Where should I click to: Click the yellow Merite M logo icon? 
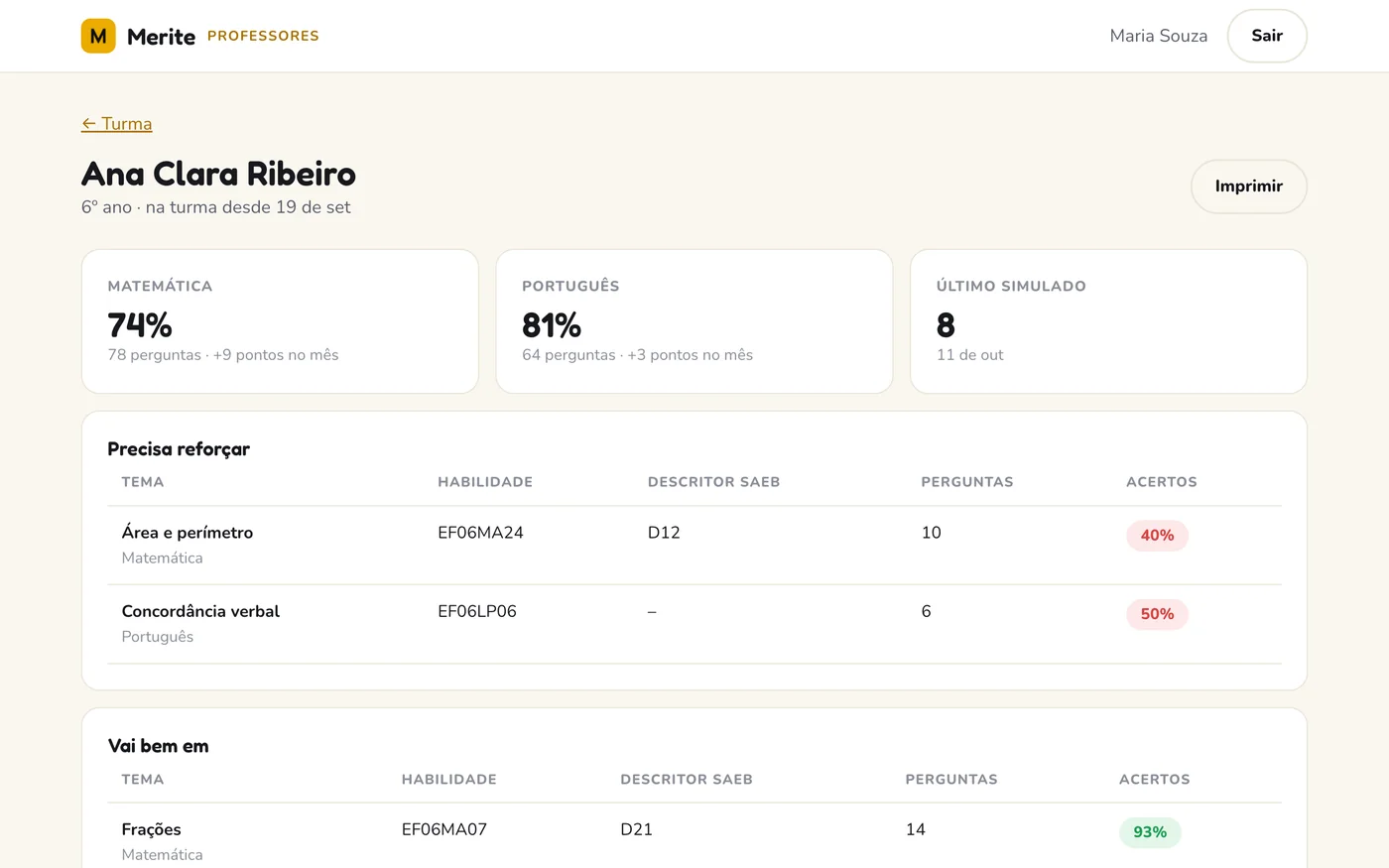click(98, 36)
